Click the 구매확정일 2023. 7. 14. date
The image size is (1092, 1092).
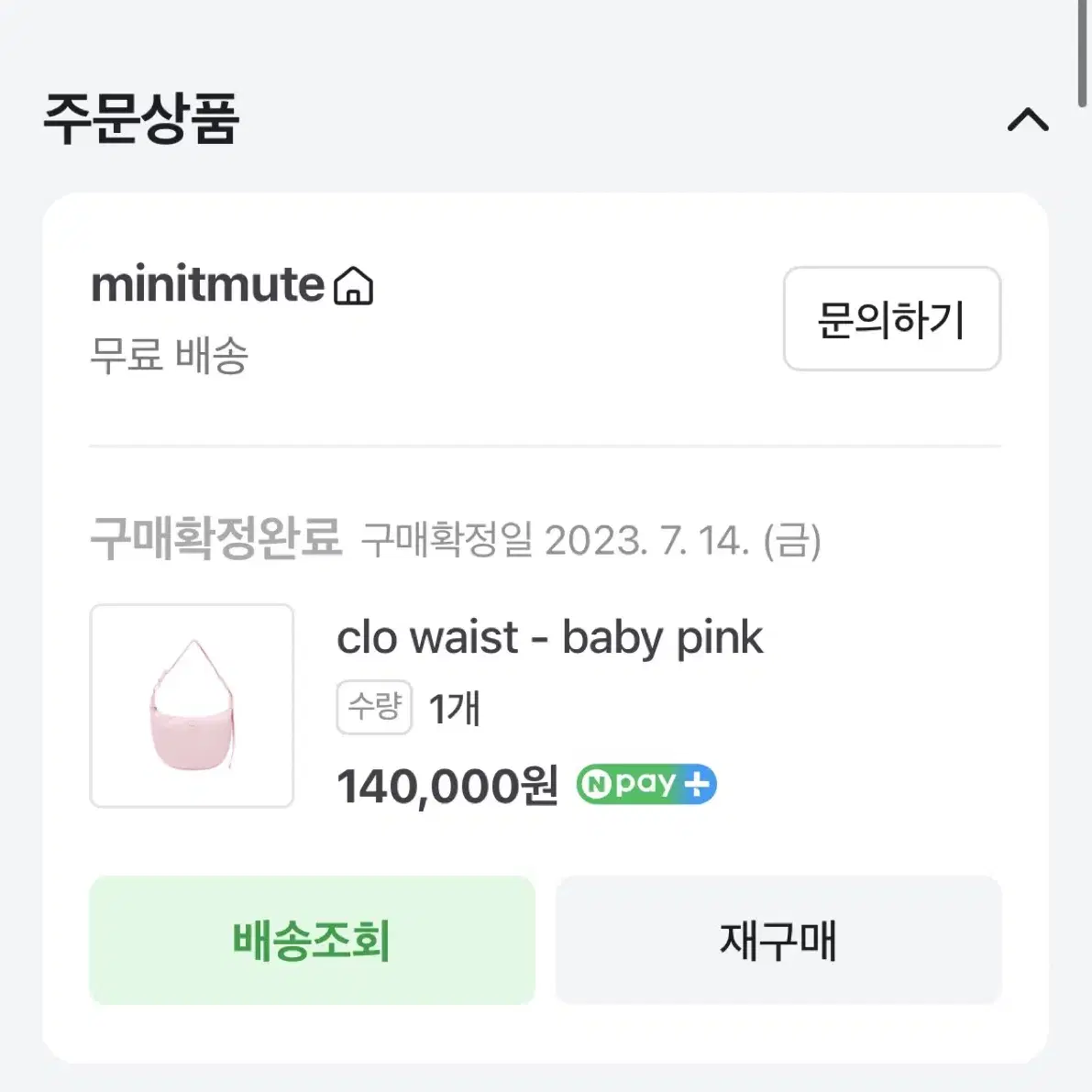coord(591,540)
